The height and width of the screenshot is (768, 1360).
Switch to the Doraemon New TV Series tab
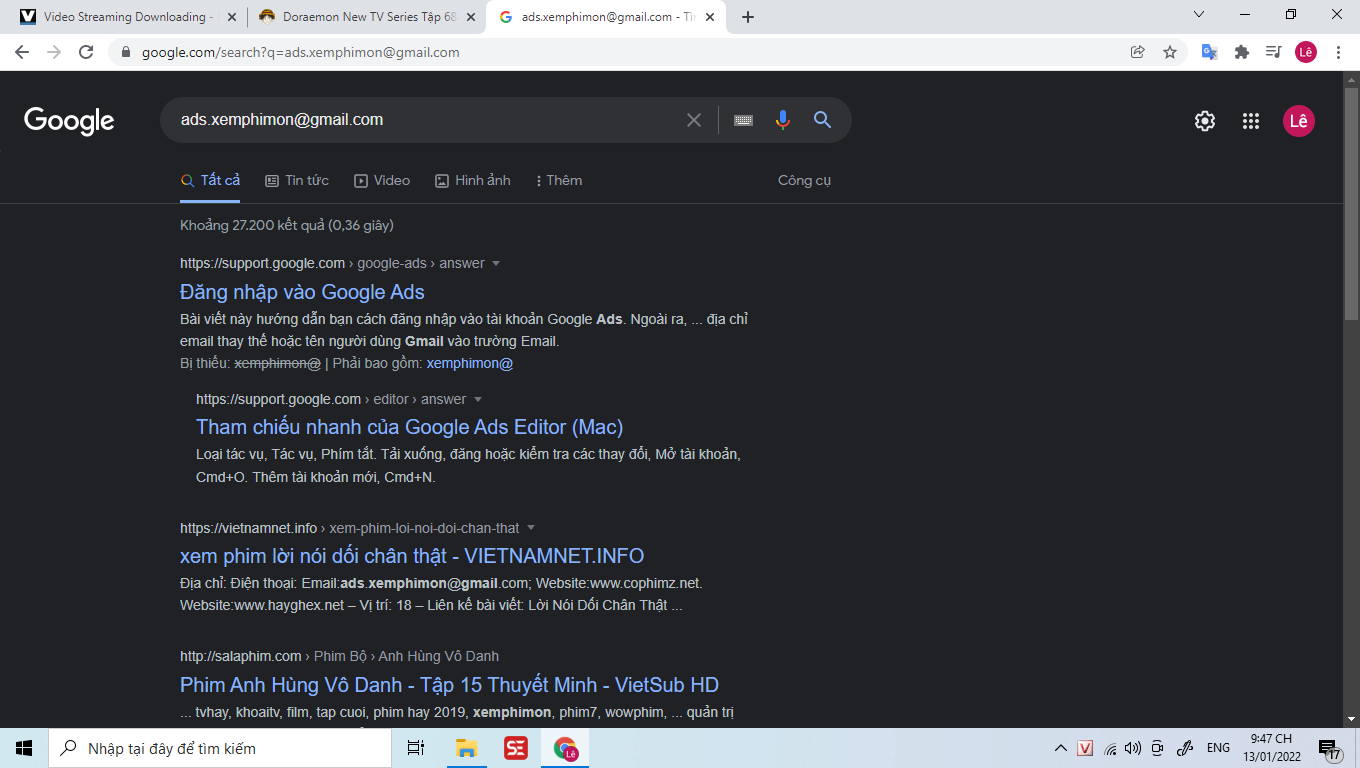coord(365,17)
